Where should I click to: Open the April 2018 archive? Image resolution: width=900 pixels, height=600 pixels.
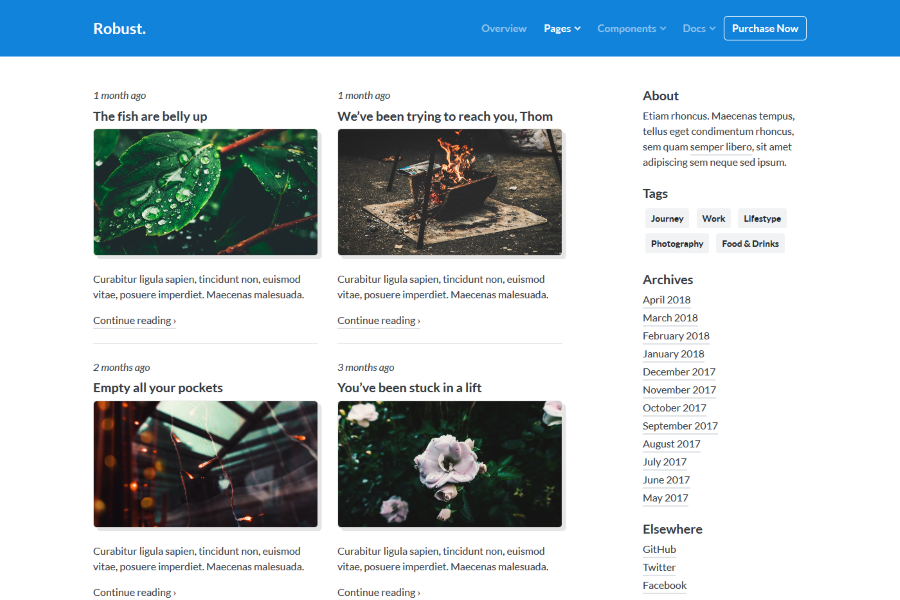[666, 300]
